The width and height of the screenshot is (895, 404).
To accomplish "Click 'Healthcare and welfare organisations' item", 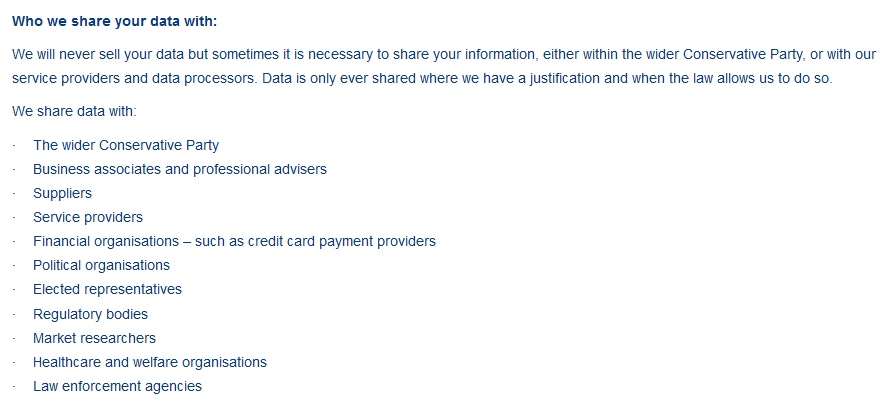I will 150,362.
